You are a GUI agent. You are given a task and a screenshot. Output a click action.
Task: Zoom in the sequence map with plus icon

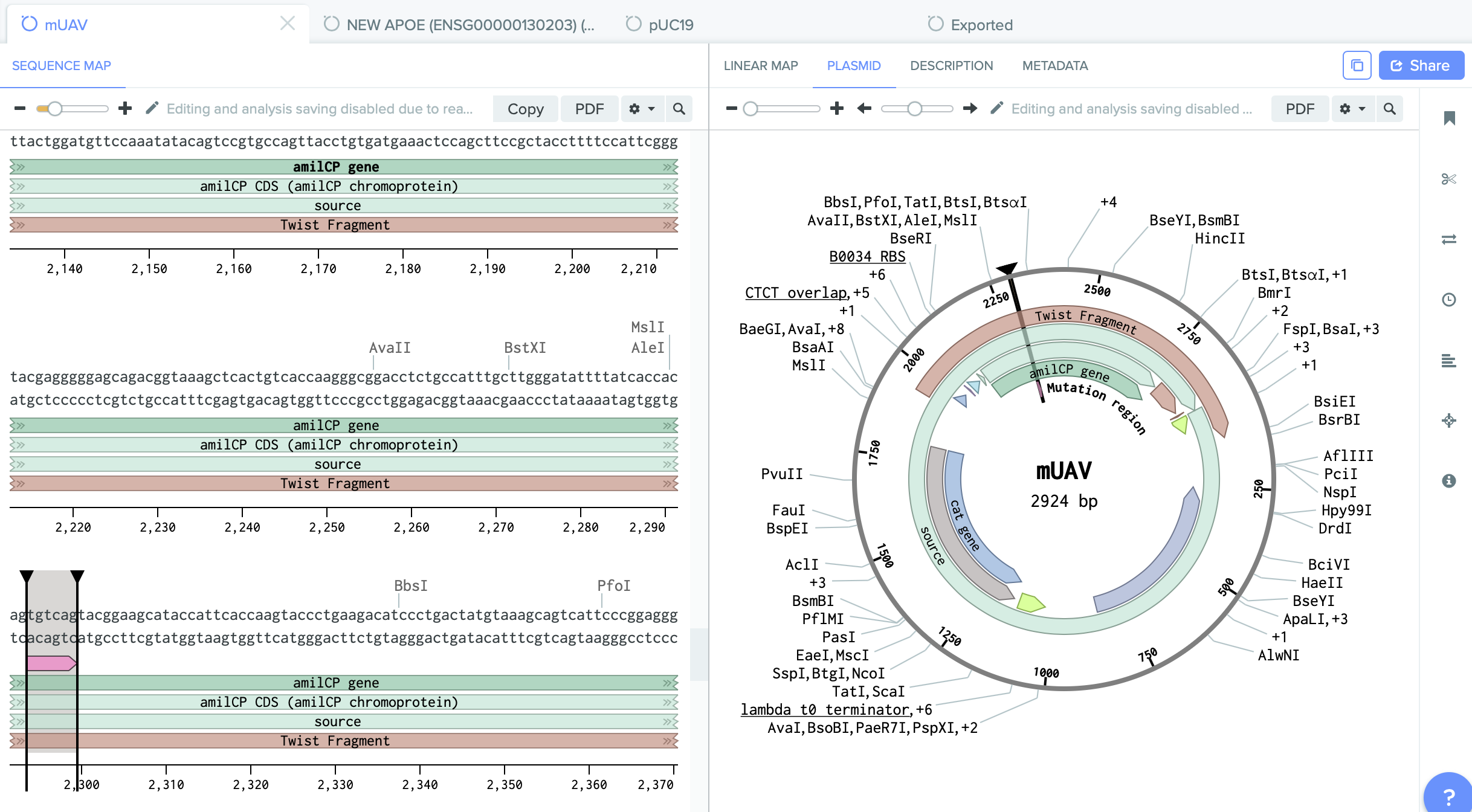[x=125, y=109]
